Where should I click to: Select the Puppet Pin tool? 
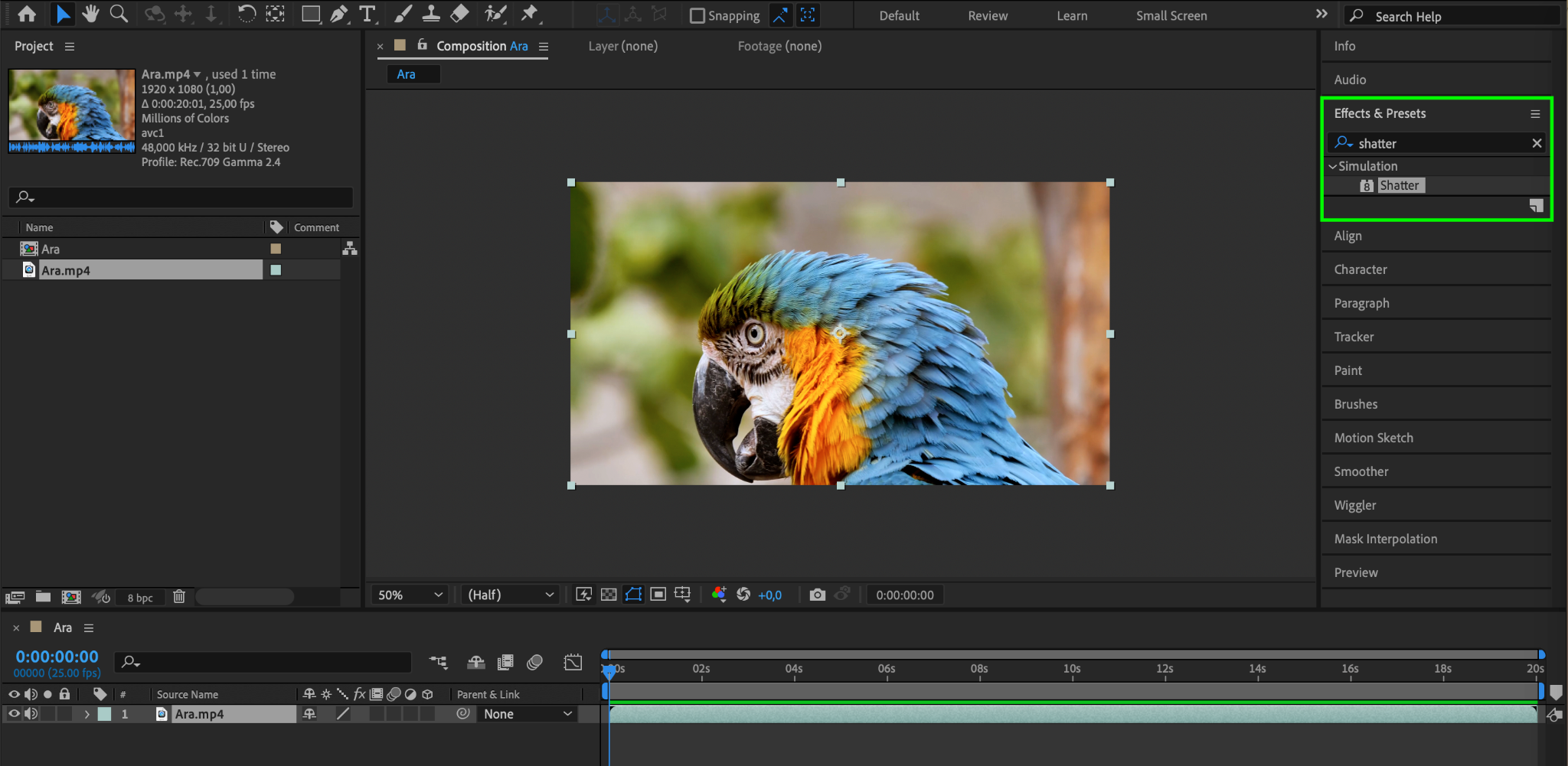click(529, 14)
